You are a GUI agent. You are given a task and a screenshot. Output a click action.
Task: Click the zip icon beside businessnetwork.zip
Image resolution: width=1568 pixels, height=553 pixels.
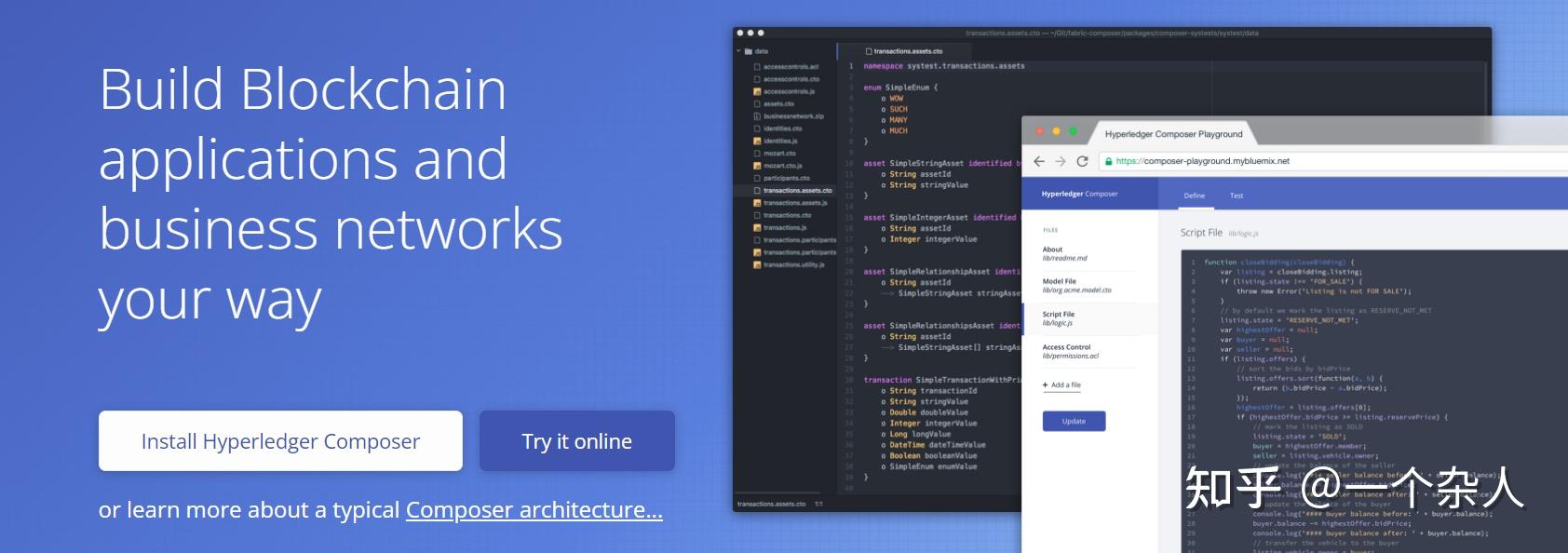tap(757, 116)
